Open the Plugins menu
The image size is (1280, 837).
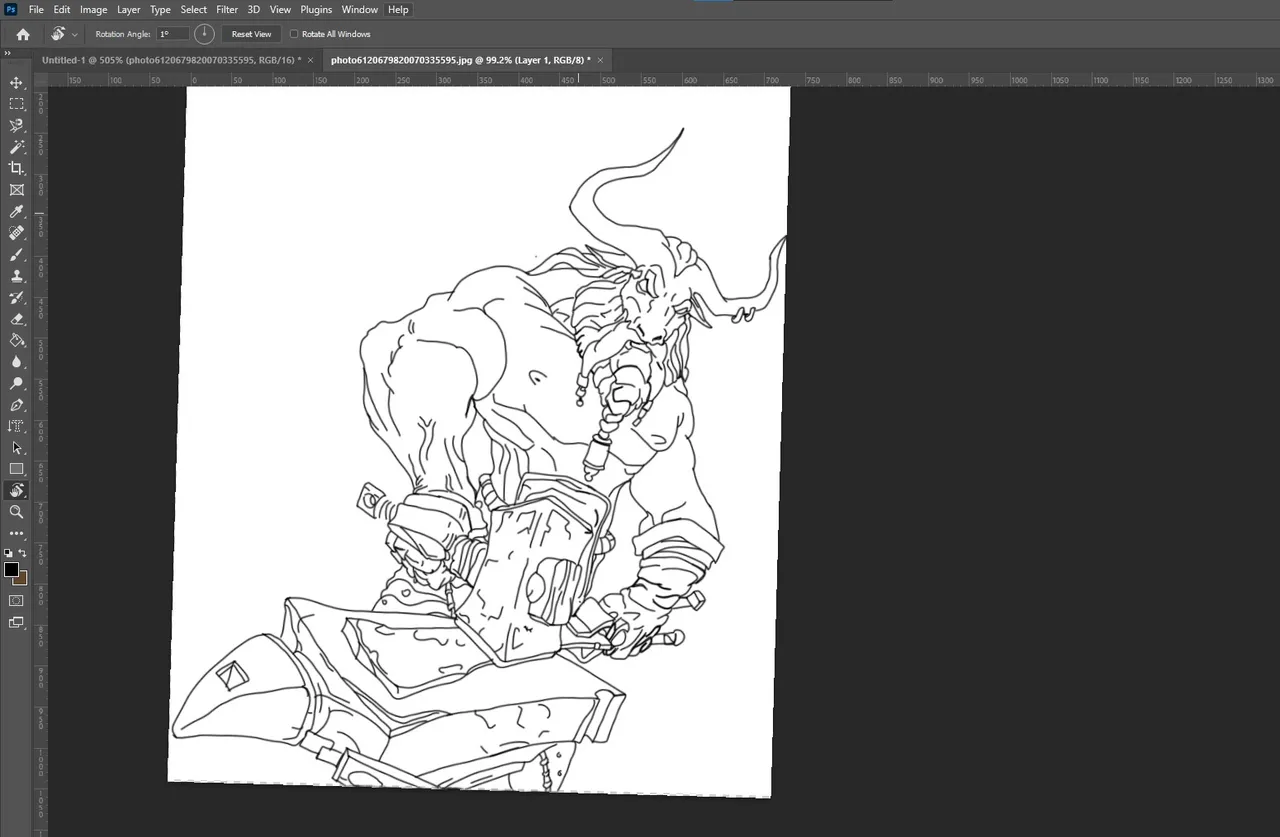tap(316, 9)
